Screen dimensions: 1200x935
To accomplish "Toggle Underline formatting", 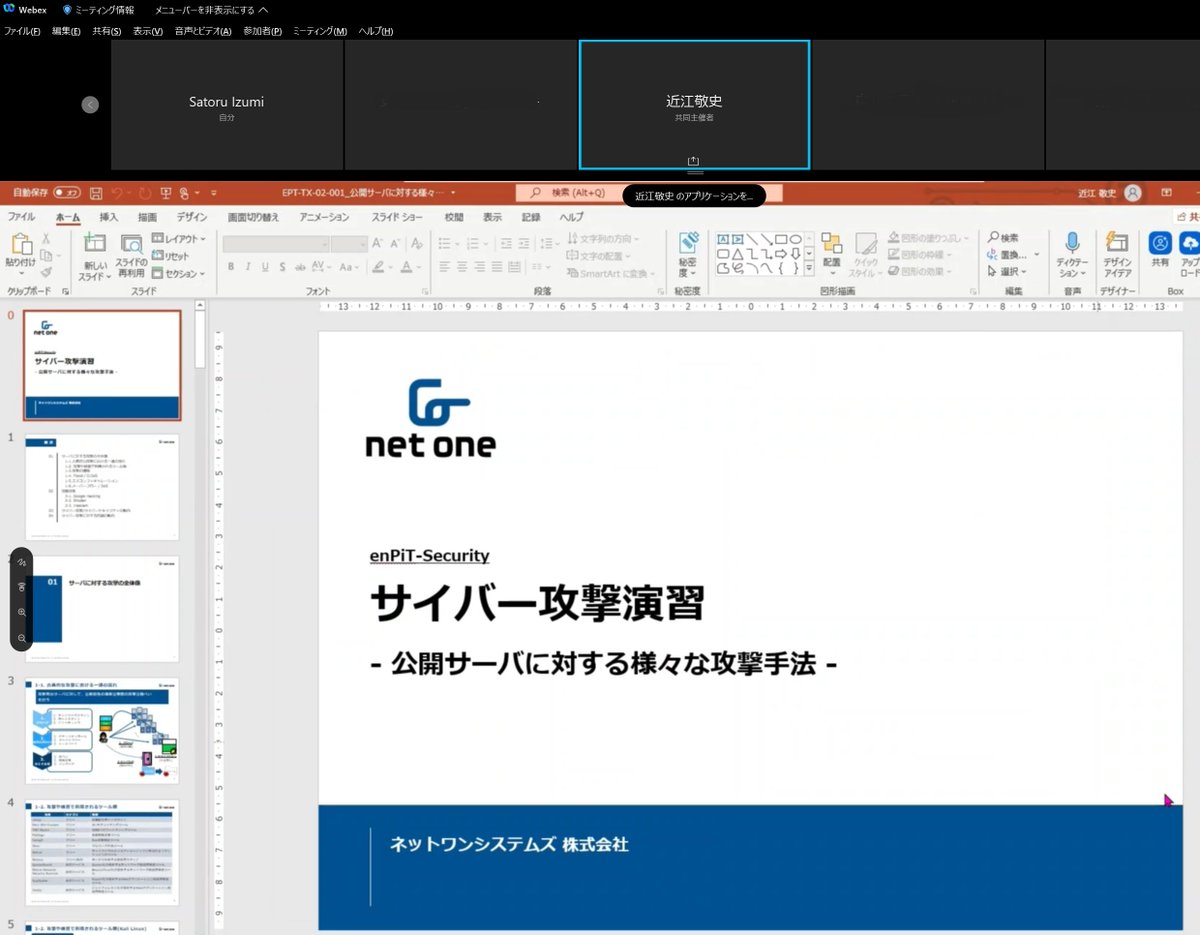I will click(265, 267).
